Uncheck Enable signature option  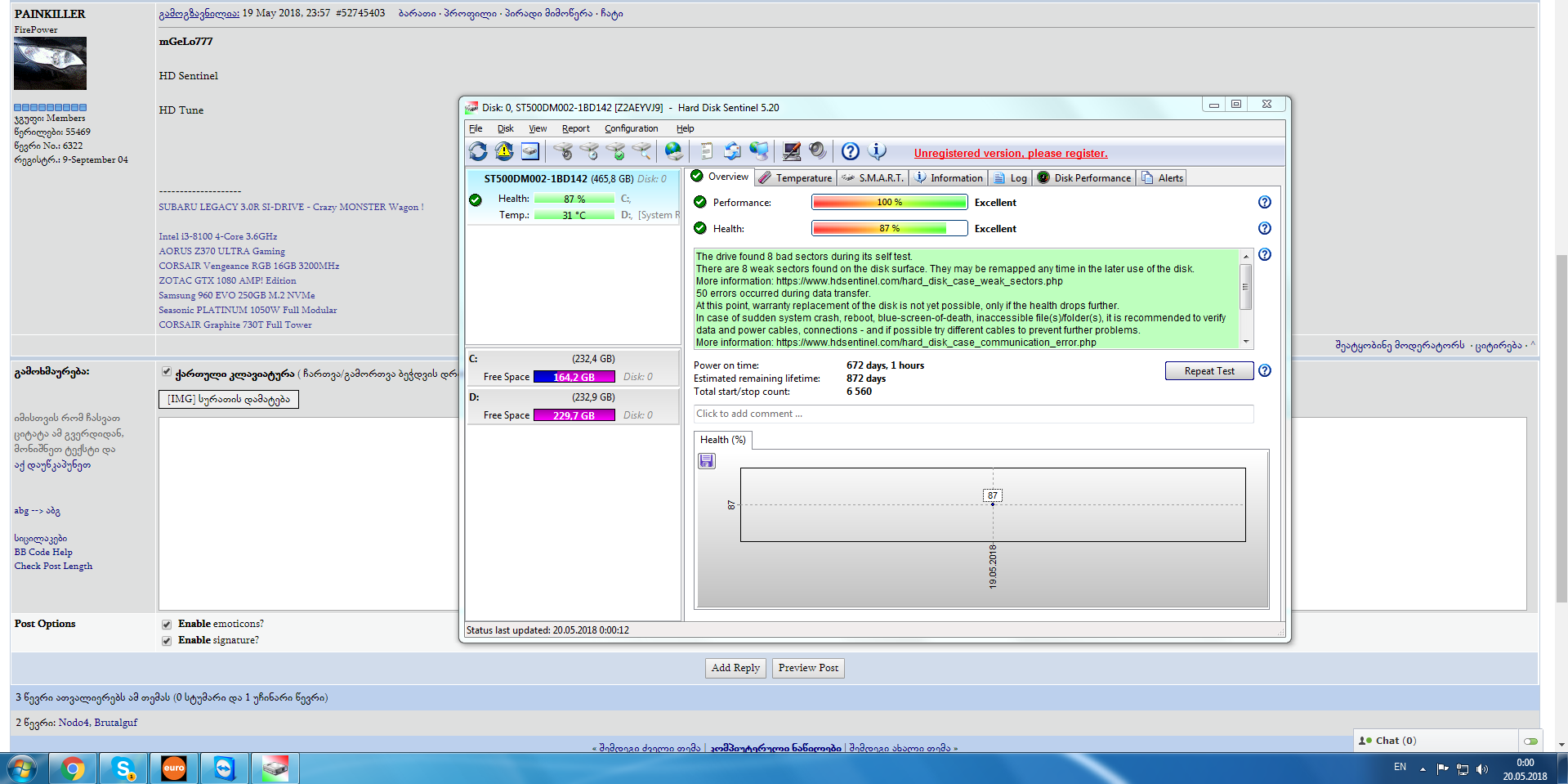tap(167, 641)
